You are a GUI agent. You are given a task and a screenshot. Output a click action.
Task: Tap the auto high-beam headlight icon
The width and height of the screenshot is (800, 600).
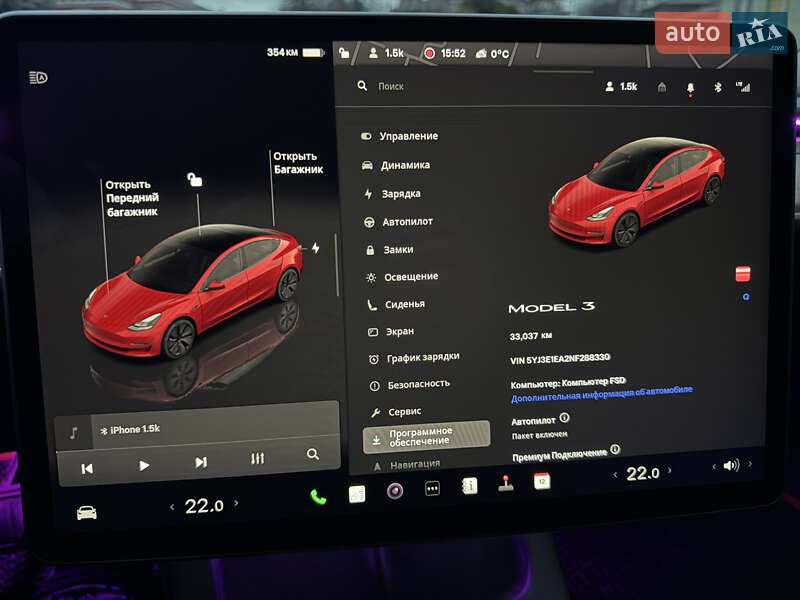pyautogui.click(x=38, y=78)
